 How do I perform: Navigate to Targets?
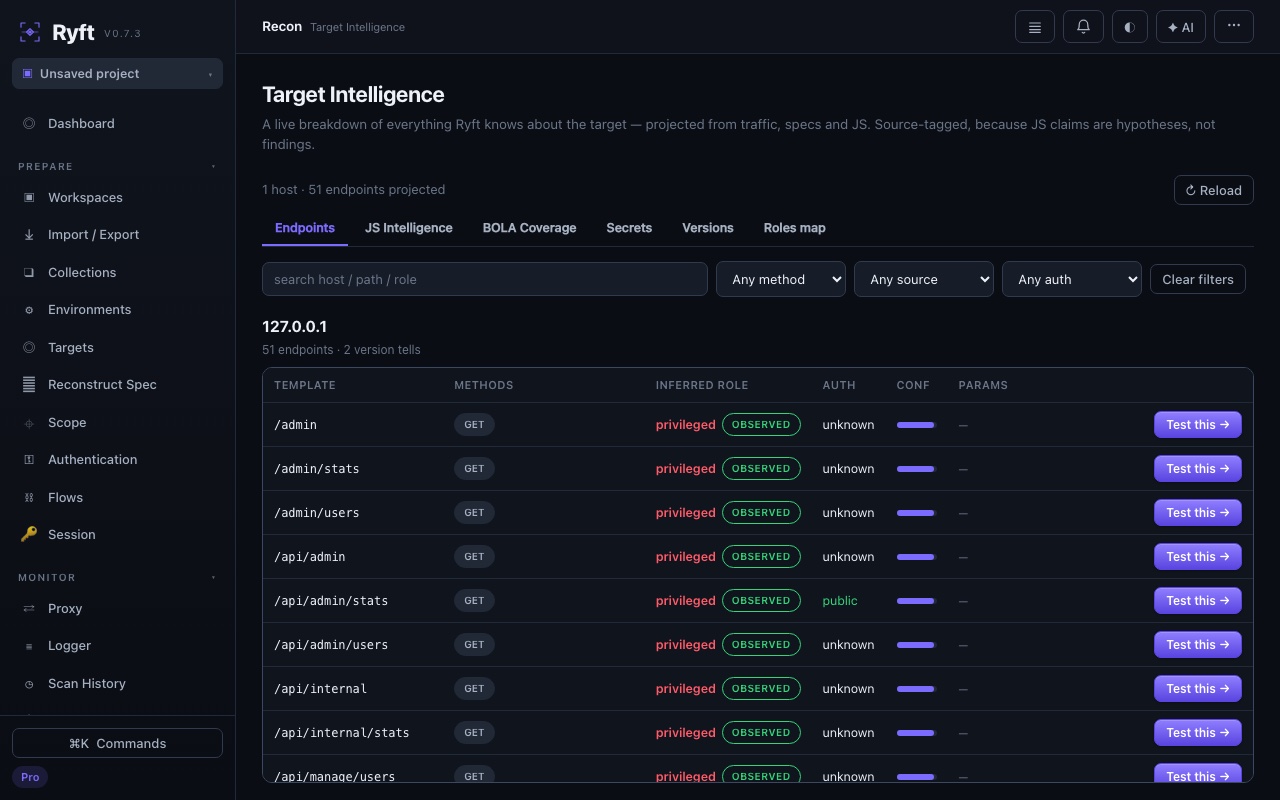[117, 347]
